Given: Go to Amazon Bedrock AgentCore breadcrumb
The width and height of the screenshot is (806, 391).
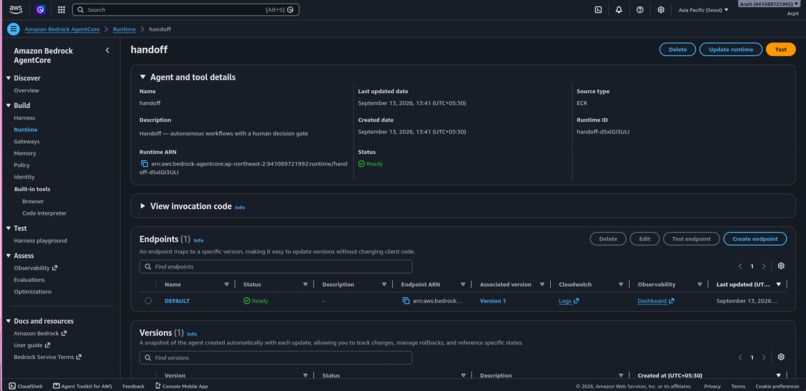Looking at the screenshot, I should (62, 29).
